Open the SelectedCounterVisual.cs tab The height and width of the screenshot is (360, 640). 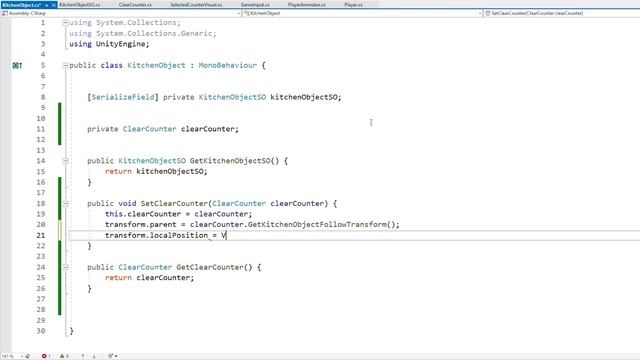click(x=196, y=4)
